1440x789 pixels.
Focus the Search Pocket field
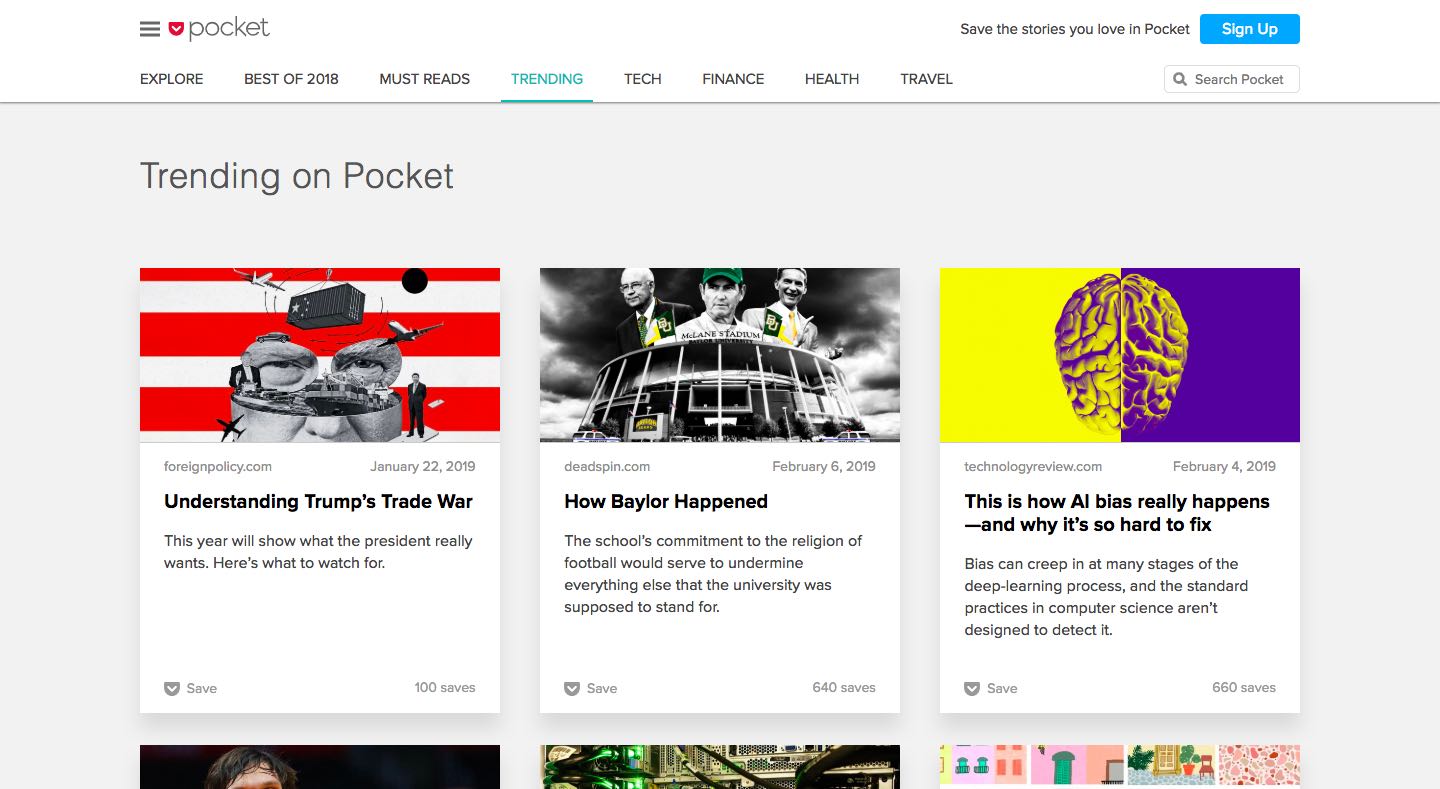1232,79
